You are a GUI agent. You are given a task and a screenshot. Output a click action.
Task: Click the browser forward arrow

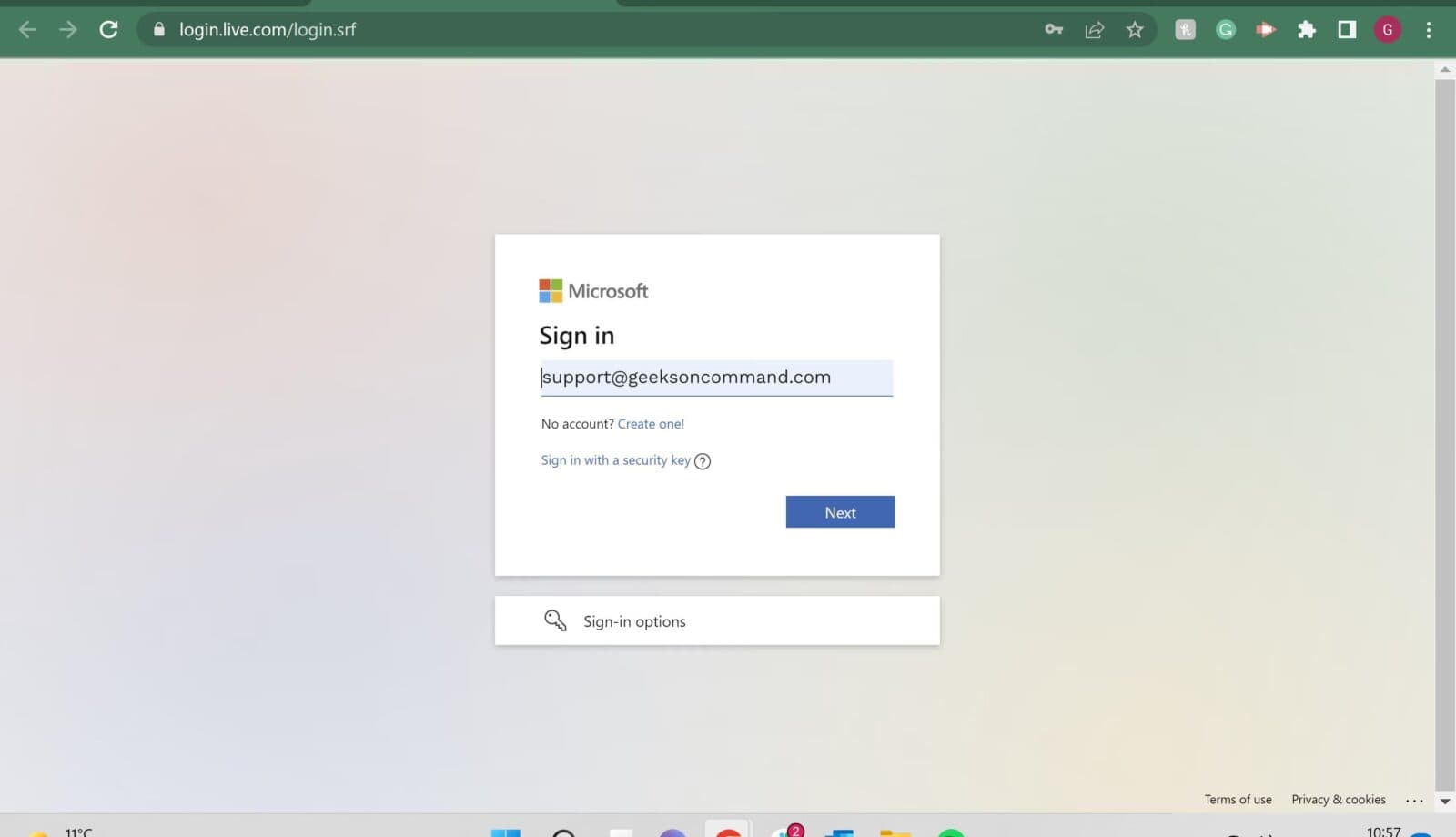pyautogui.click(x=68, y=30)
